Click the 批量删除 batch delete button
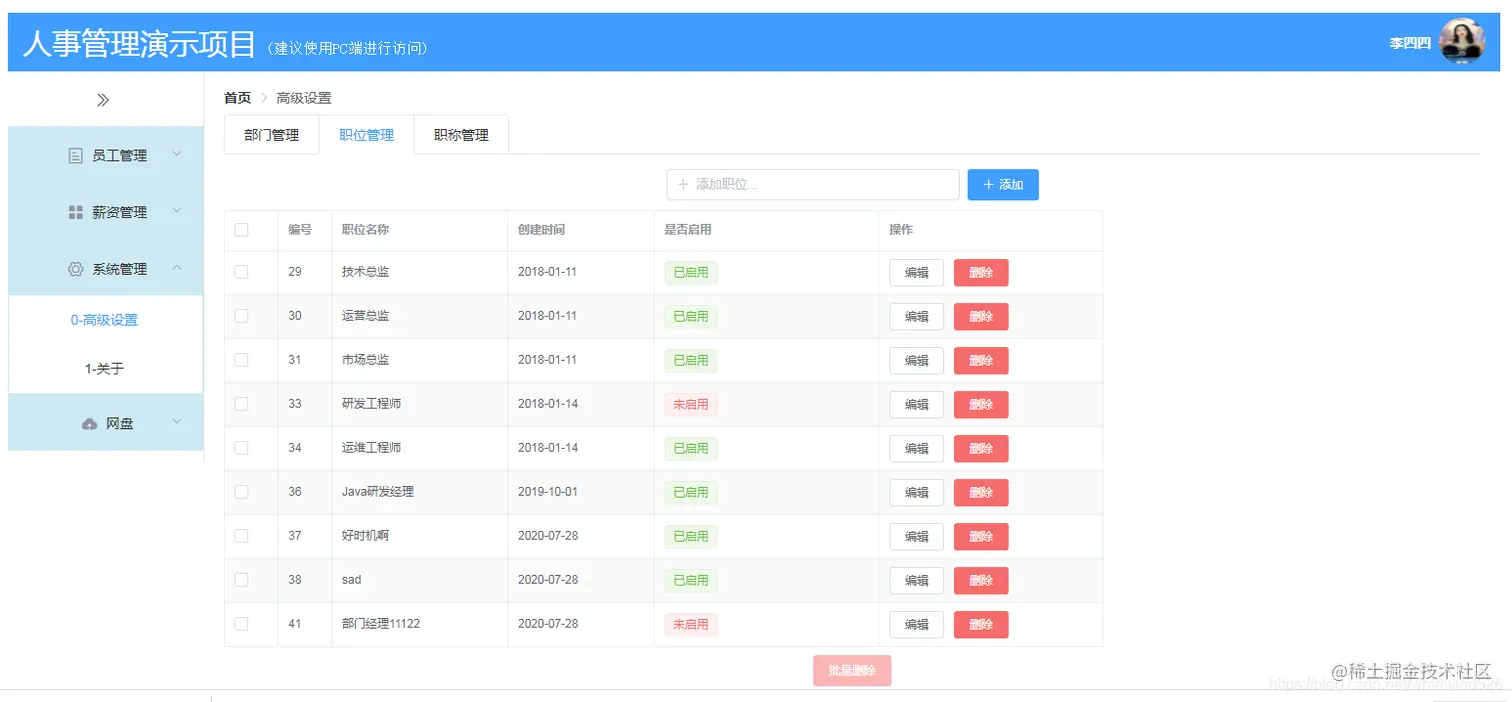The image size is (1512, 702). (x=852, y=671)
